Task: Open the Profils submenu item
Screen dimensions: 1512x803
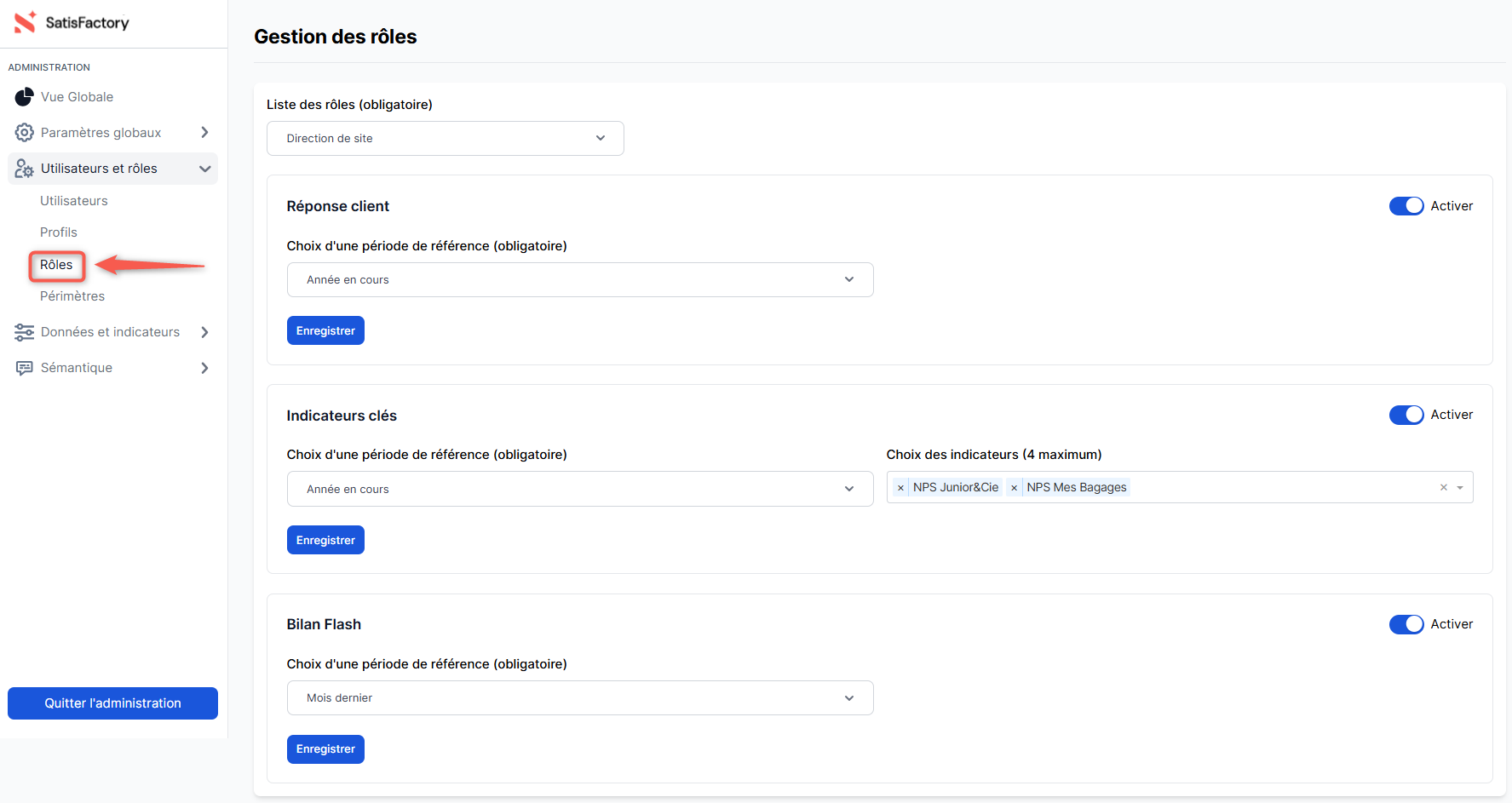Action: tap(59, 232)
